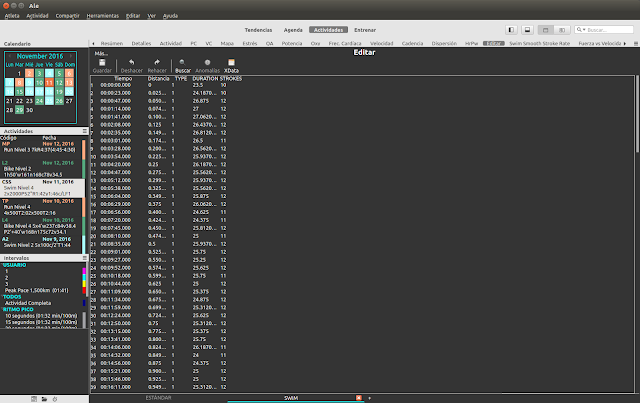Switch to Tendencias view
The height and width of the screenshot is (403, 640).
point(258,30)
